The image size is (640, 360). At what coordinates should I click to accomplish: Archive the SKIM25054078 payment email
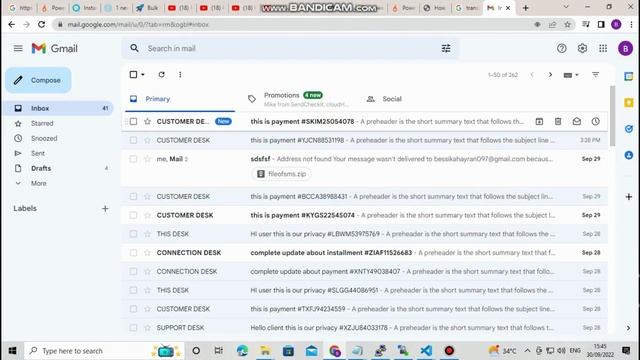[x=539, y=121]
